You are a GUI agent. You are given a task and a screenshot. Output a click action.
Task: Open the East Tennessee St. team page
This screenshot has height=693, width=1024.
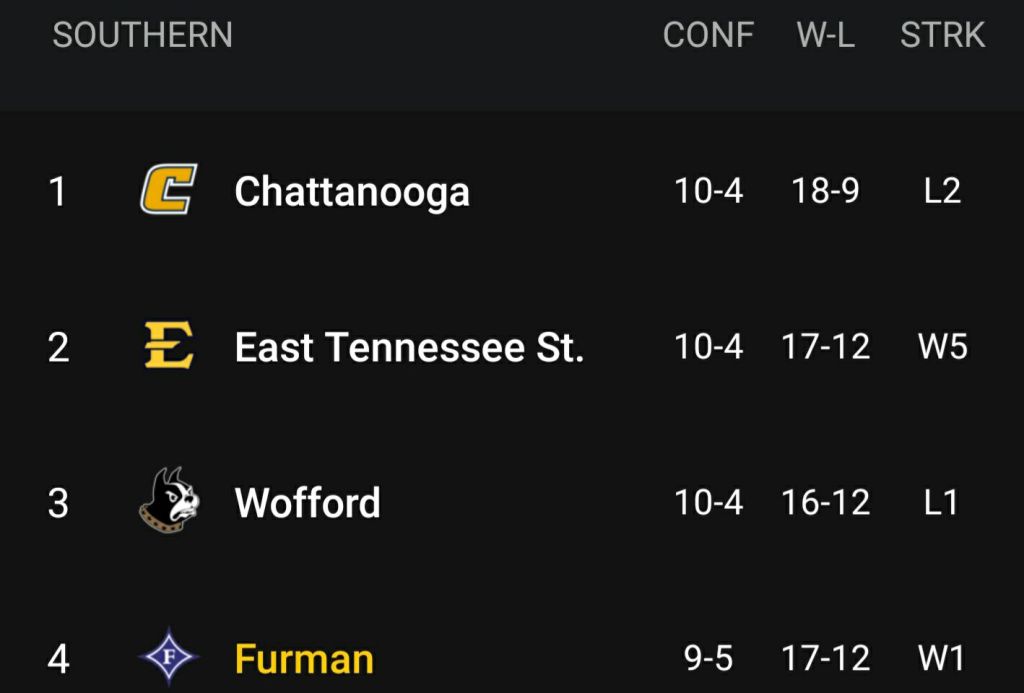pyautogui.click(x=409, y=347)
